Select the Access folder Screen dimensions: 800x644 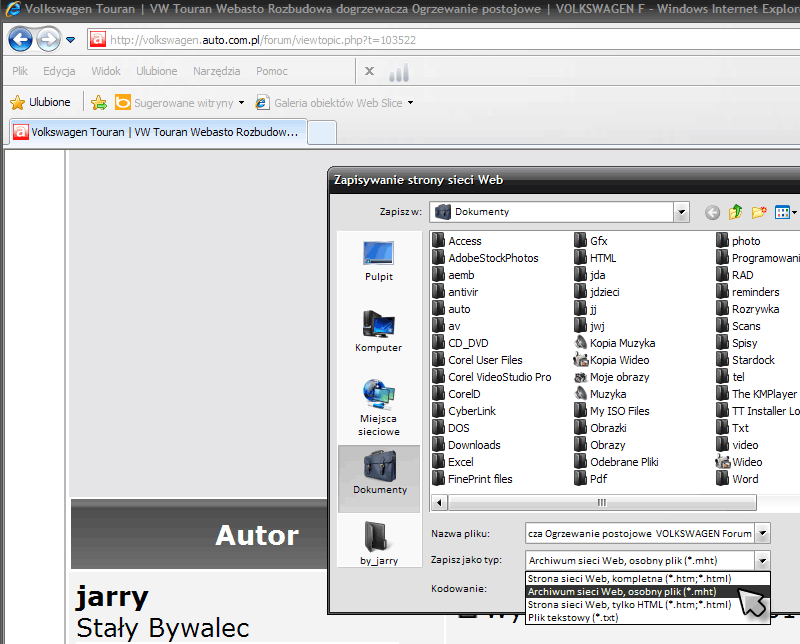pyautogui.click(x=457, y=241)
